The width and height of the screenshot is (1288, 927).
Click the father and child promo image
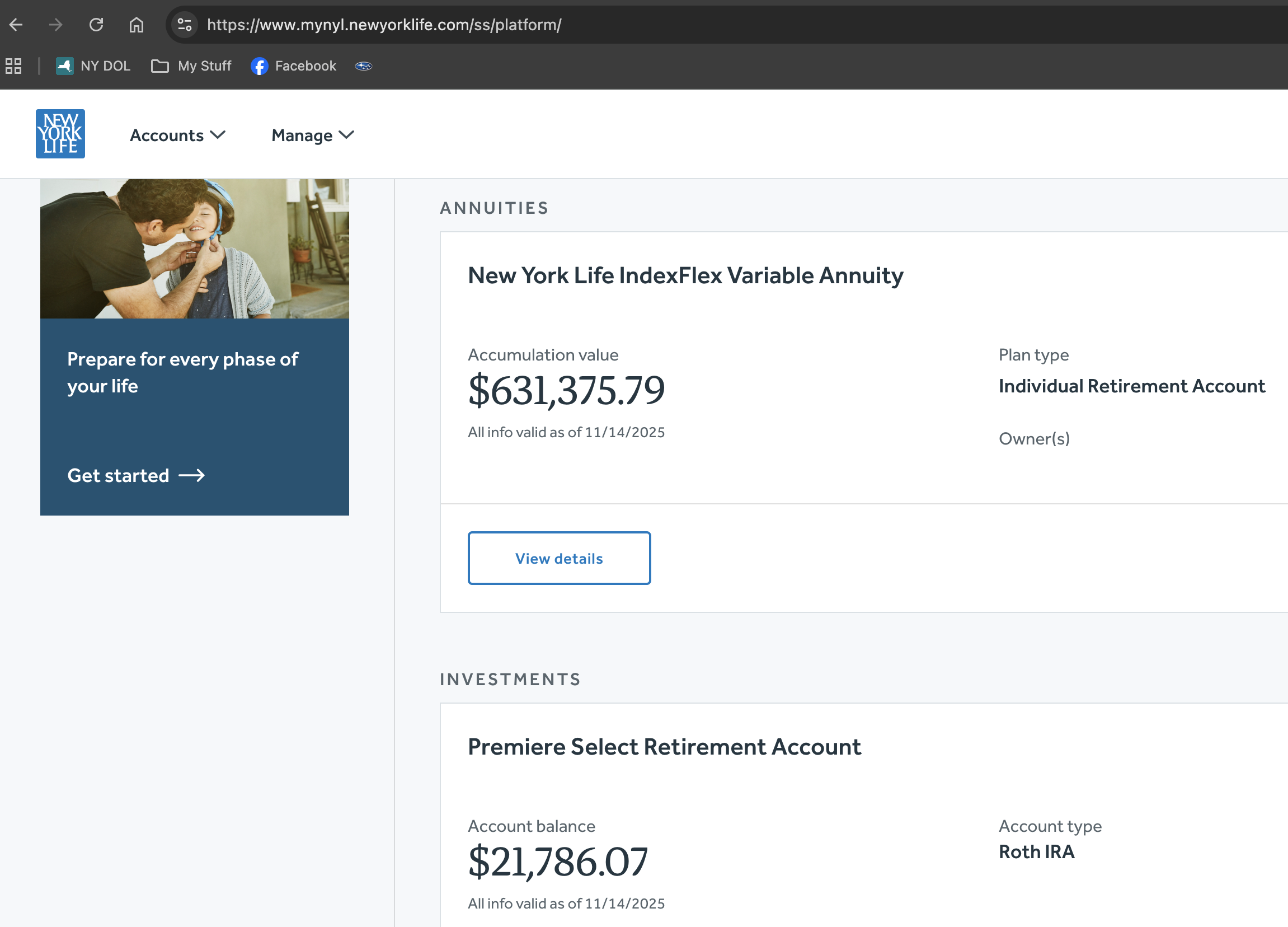coord(194,248)
